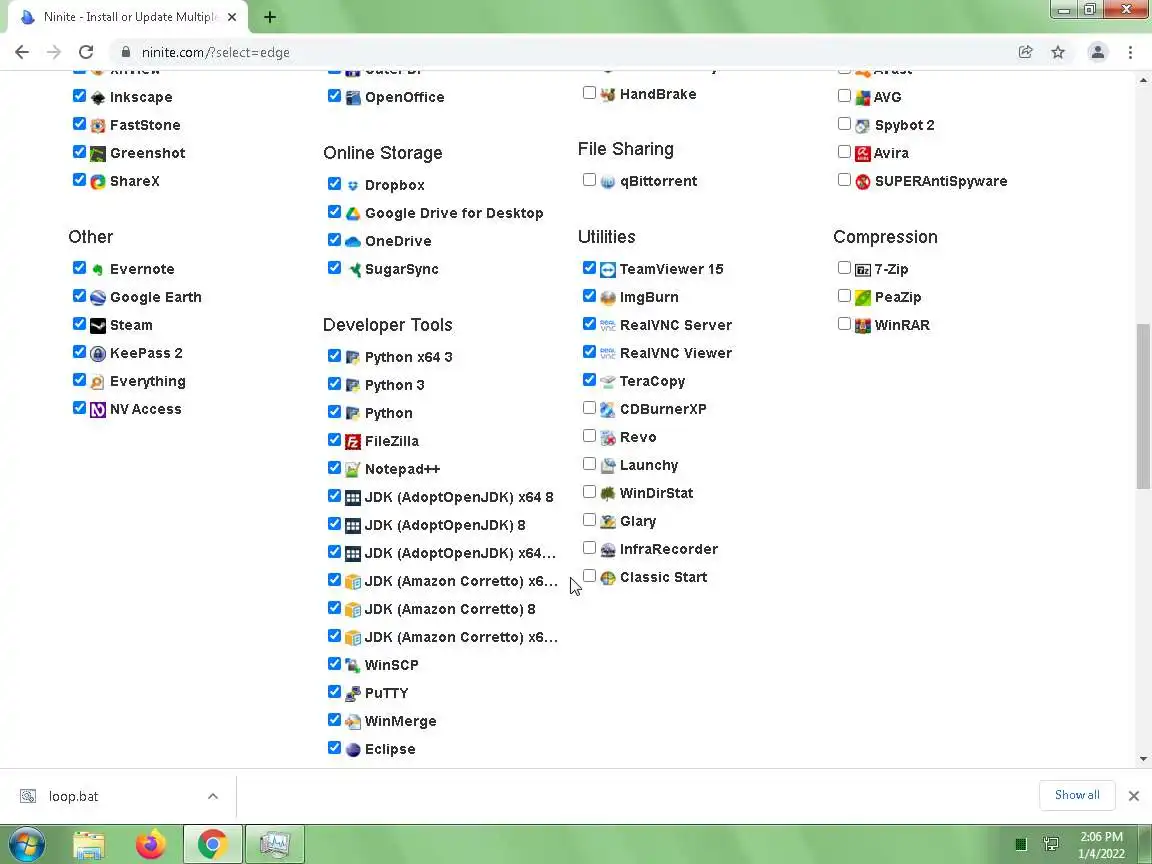The image size is (1152, 864).
Task: Check the Avira checkbox
Action: 844,152
